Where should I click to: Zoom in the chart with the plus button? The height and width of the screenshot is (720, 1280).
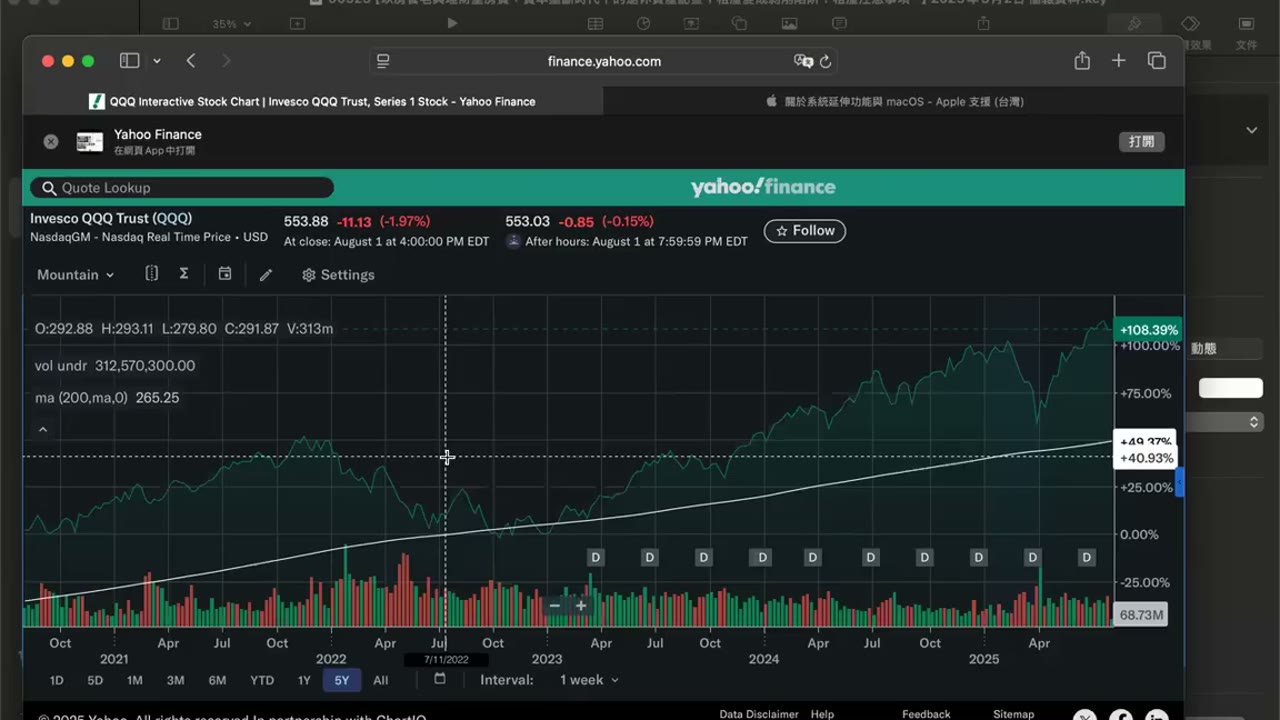[x=581, y=605]
